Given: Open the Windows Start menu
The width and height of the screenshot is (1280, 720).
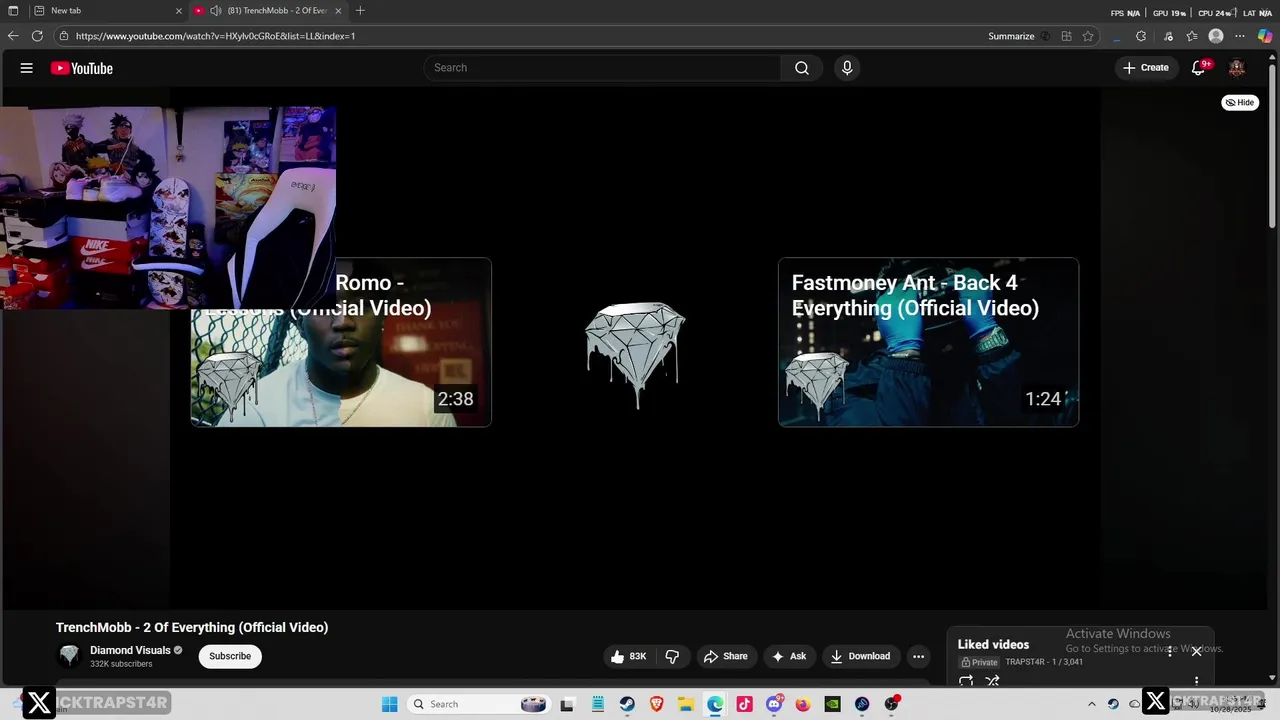Looking at the screenshot, I should 389,704.
